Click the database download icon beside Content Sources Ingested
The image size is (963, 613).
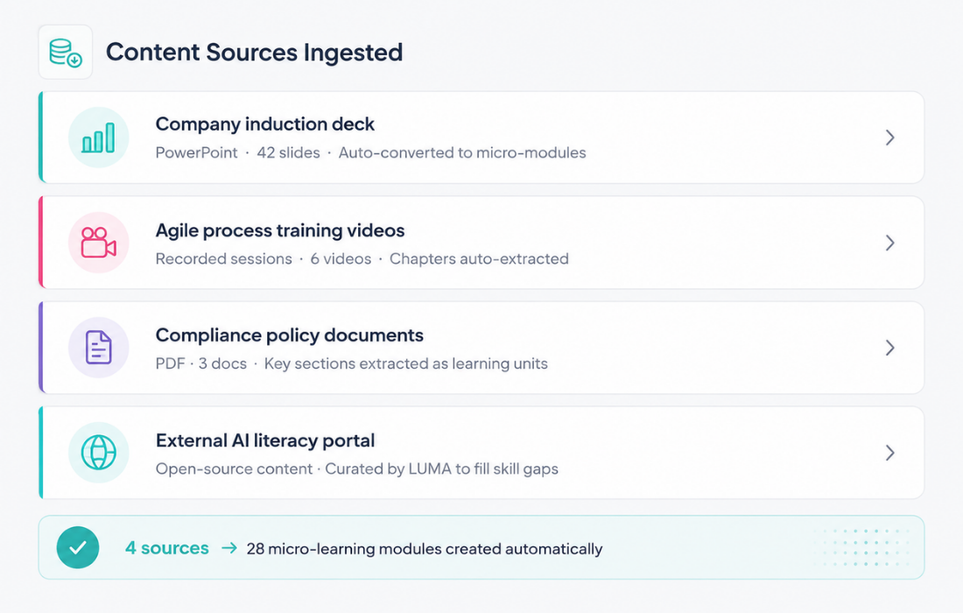click(66, 52)
